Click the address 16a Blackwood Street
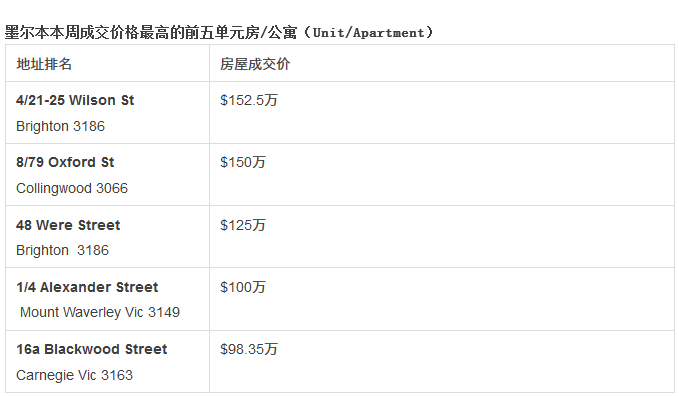Viewport: 679px width, 396px height. [x=91, y=349]
